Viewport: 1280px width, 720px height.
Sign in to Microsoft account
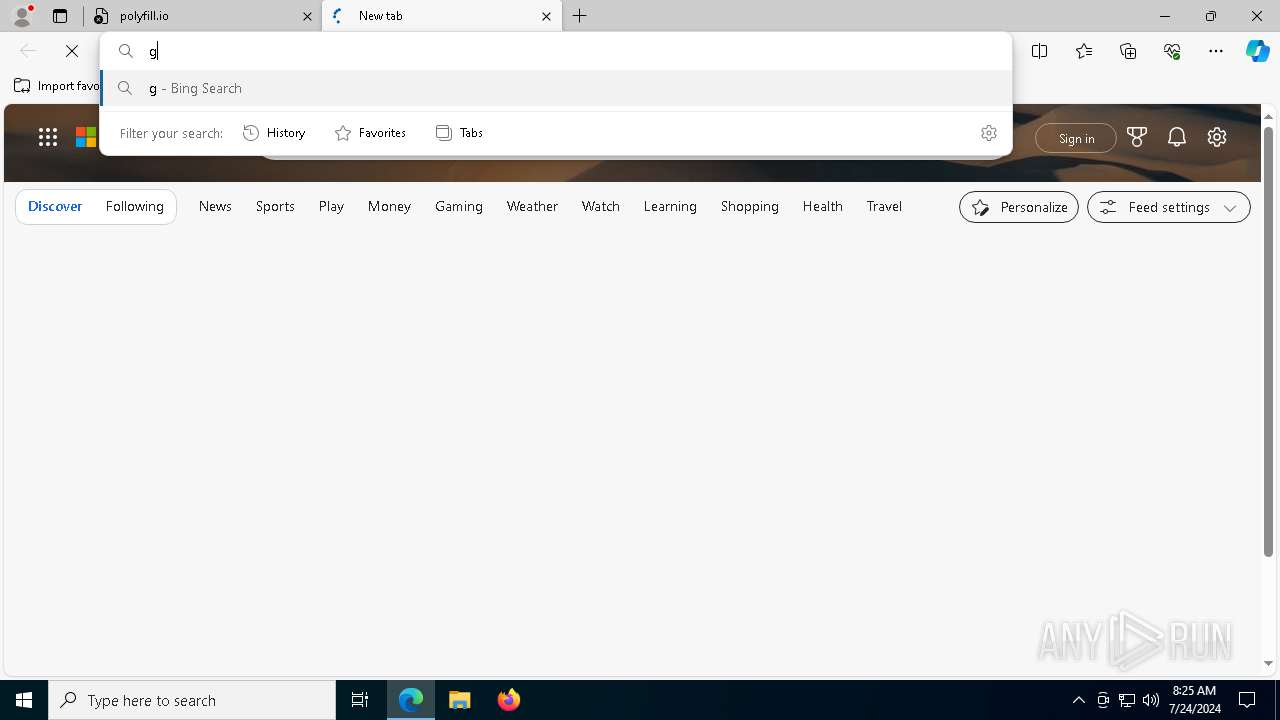(x=1076, y=138)
